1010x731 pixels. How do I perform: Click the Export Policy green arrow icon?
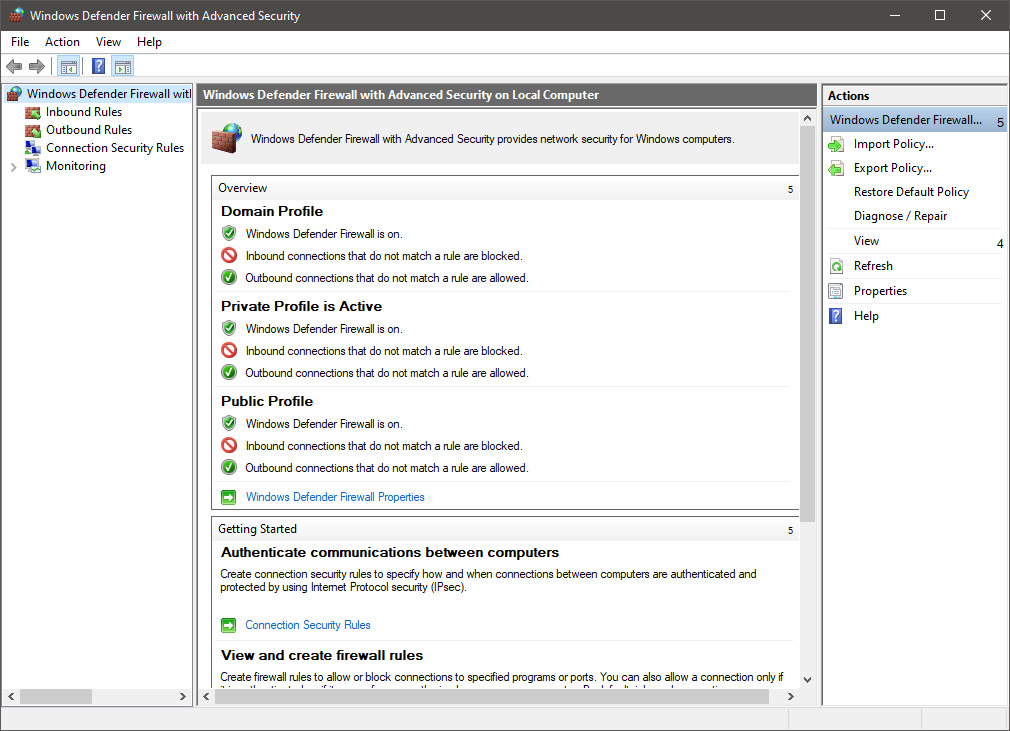point(836,169)
